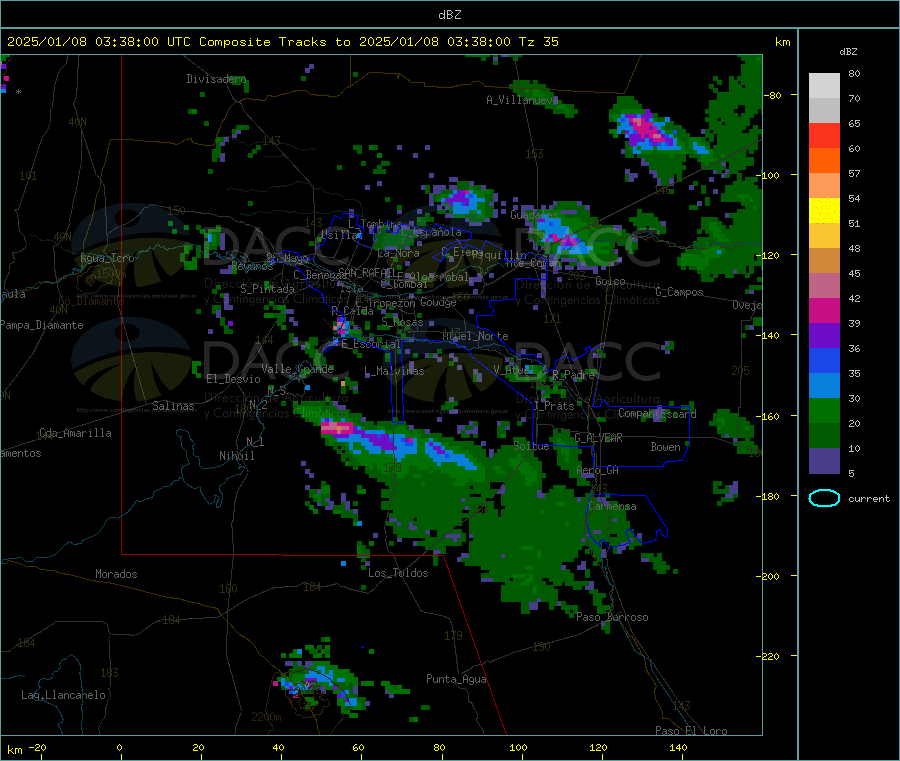The image size is (900, 761).
Task: Click the 80 dBZ legend color band
Action: coord(824,86)
